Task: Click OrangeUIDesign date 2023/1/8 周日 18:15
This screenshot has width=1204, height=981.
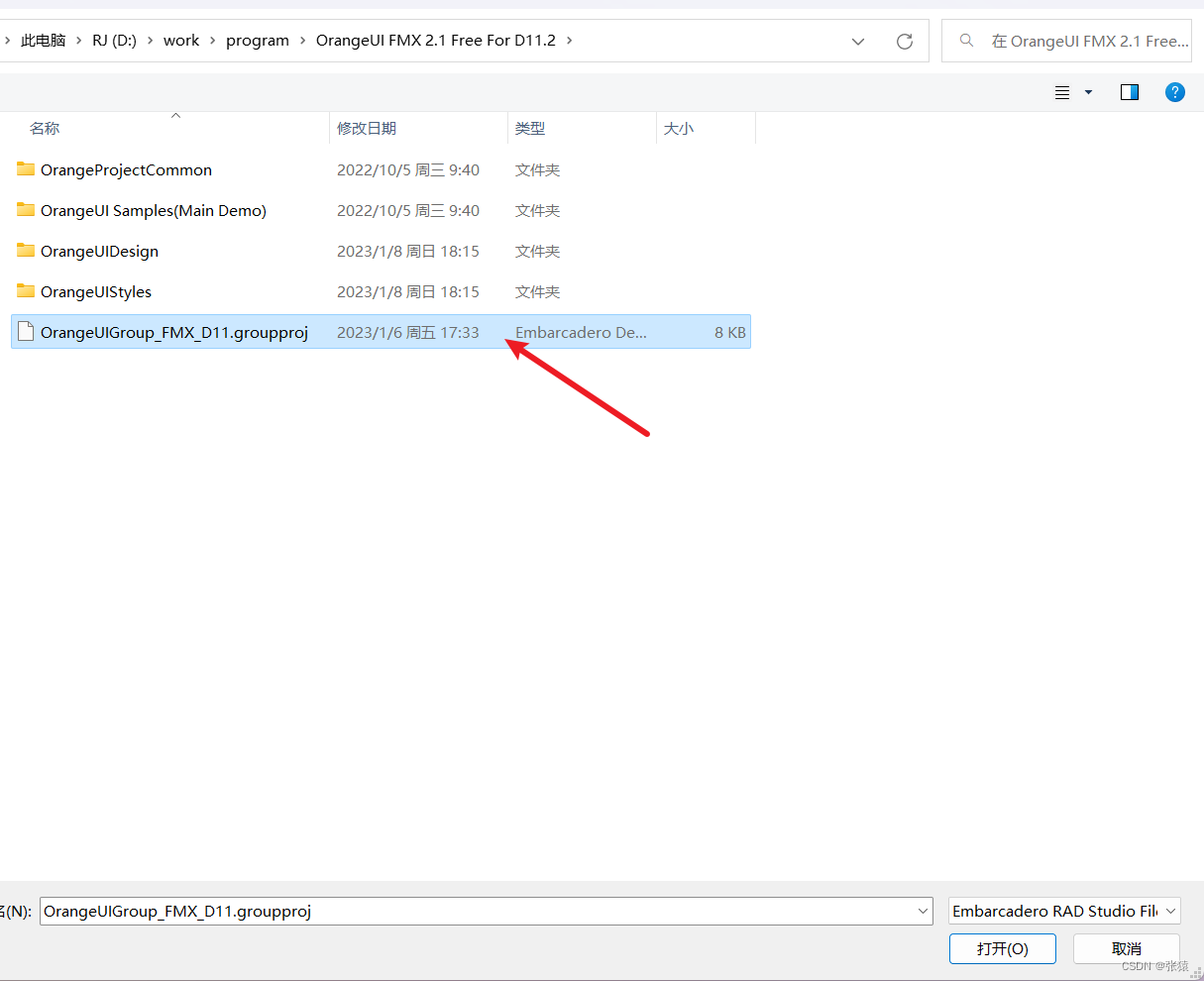Action: pos(408,251)
